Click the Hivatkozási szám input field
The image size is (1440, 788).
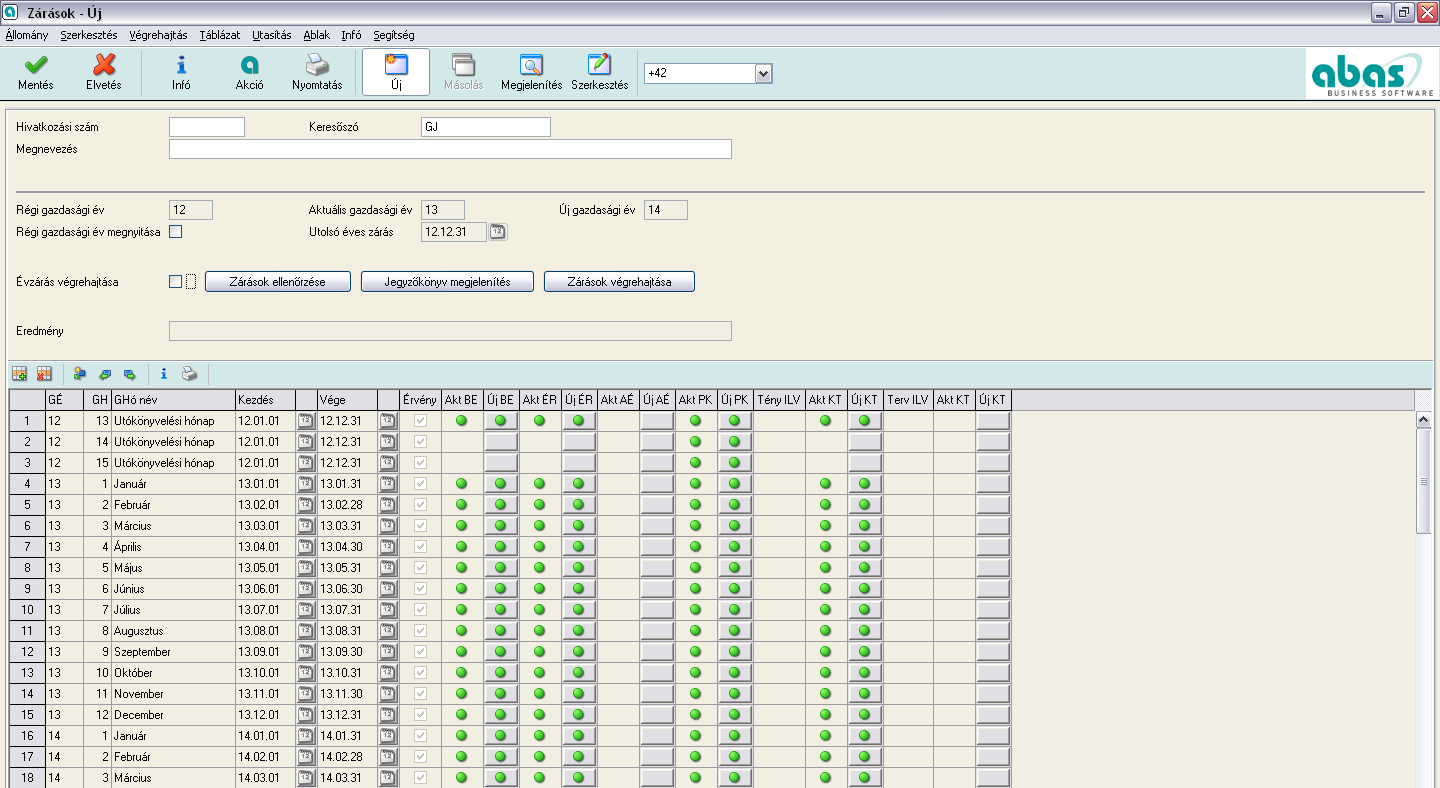pyautogui.click(x=207, y=127)
